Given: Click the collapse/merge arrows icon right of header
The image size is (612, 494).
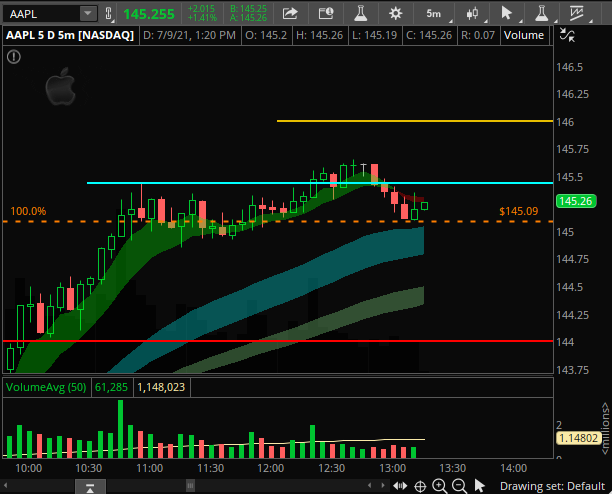Looking at the screenshot, I should [567, 35].
